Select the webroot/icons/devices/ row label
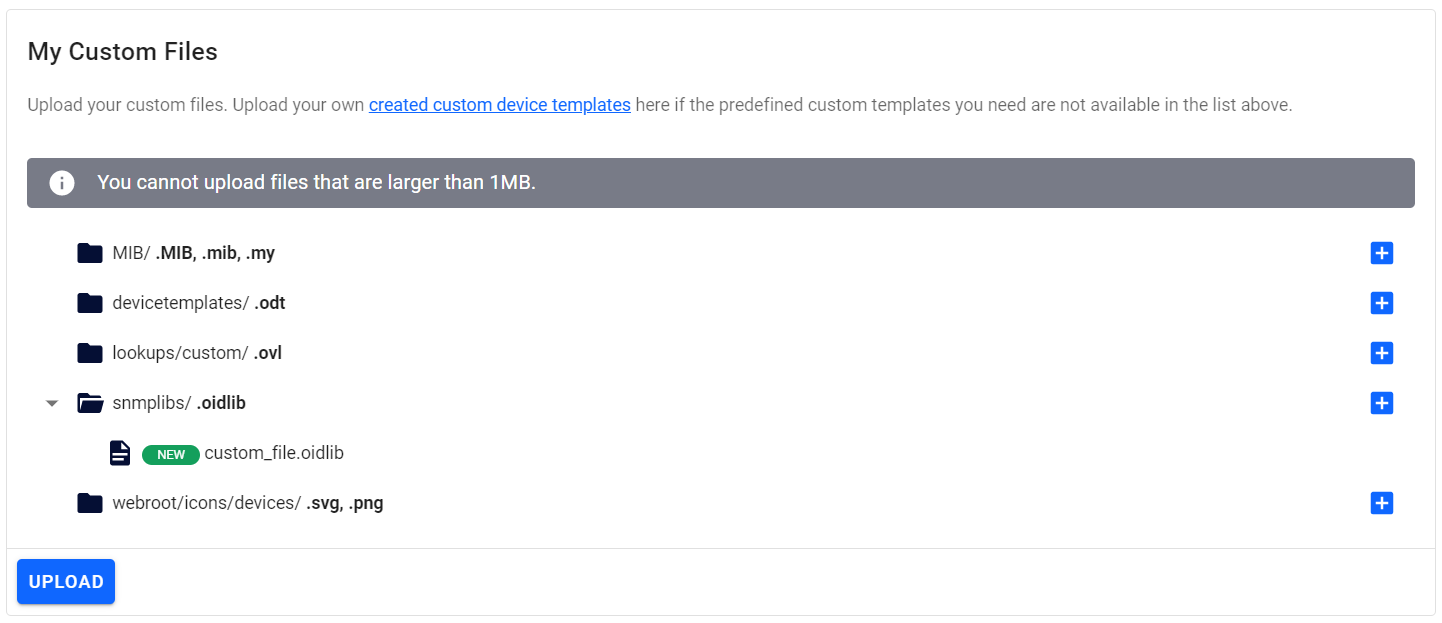1442x623 pixels. coord(247,503)
